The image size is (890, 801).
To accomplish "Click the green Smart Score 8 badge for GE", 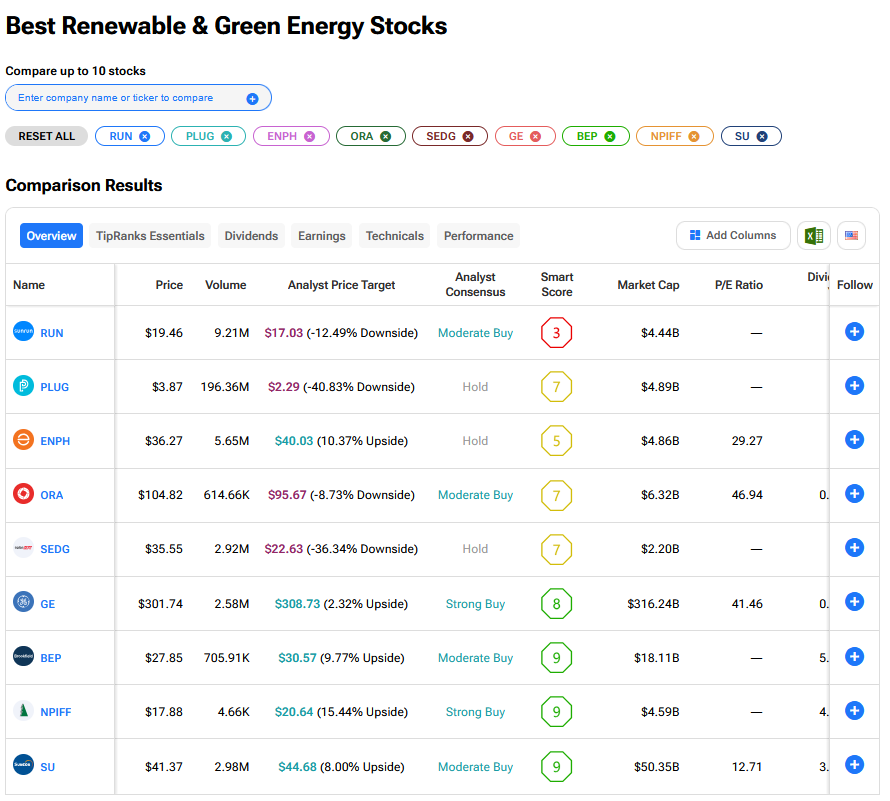I will pyautogui.click(x=556, y=603).
